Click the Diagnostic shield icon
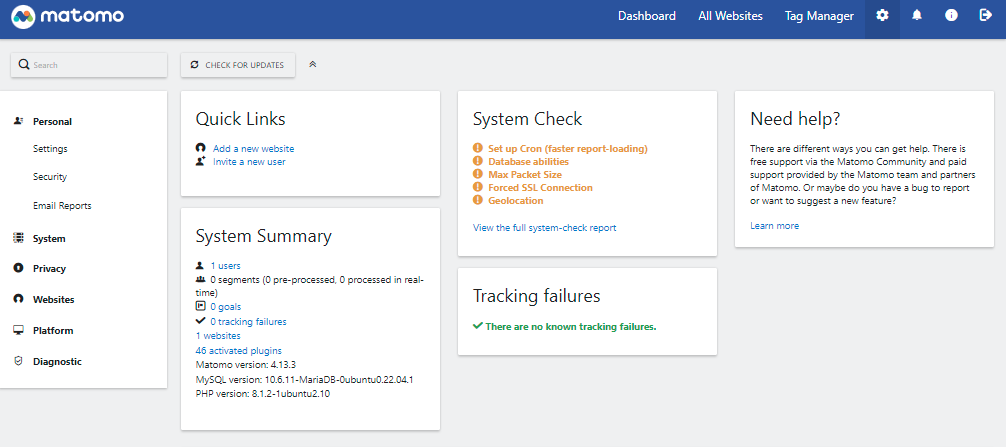 [x=18, y=361]
